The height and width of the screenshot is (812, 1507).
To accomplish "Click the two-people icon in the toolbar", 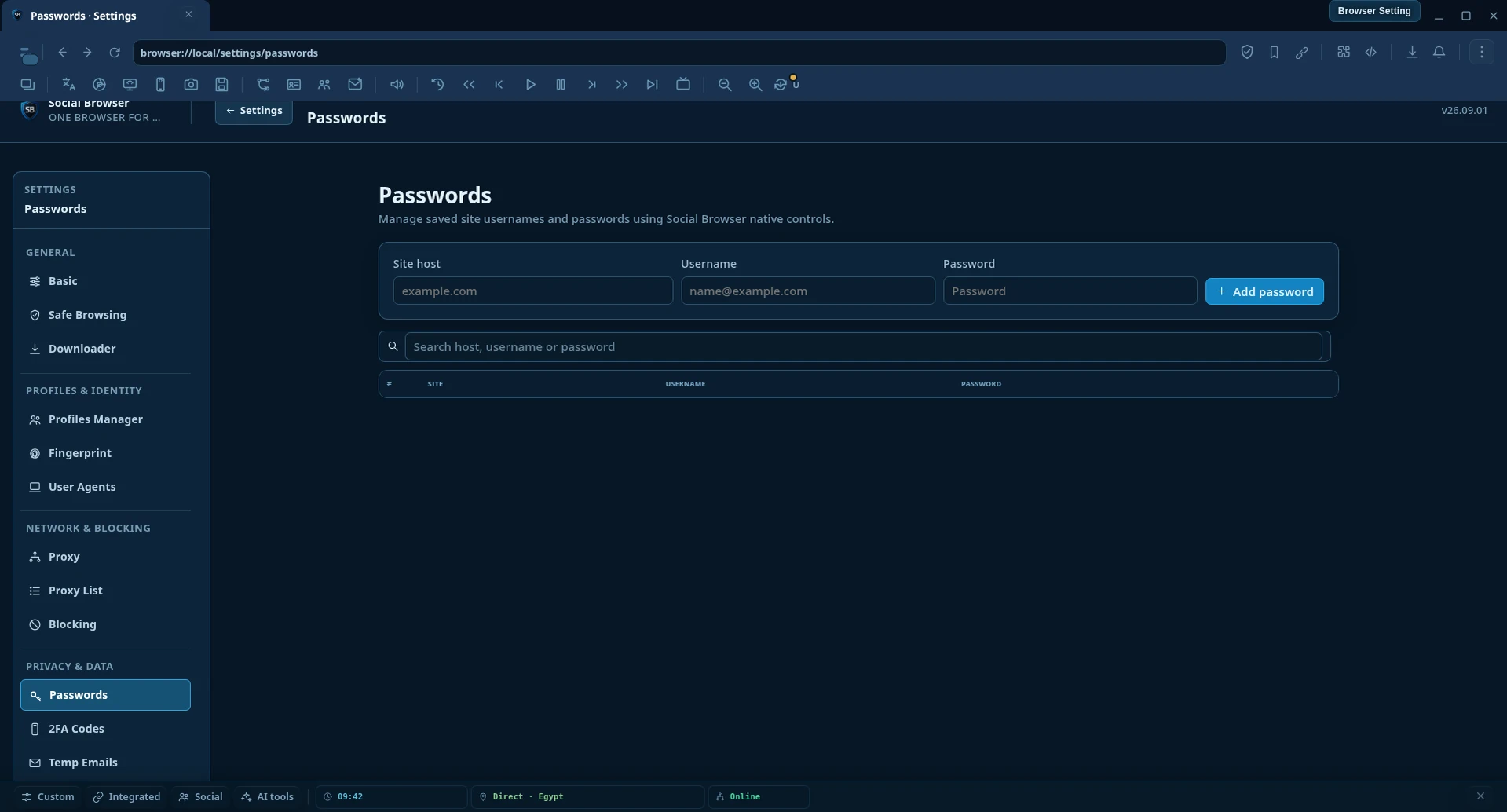I will pos(324,84).
